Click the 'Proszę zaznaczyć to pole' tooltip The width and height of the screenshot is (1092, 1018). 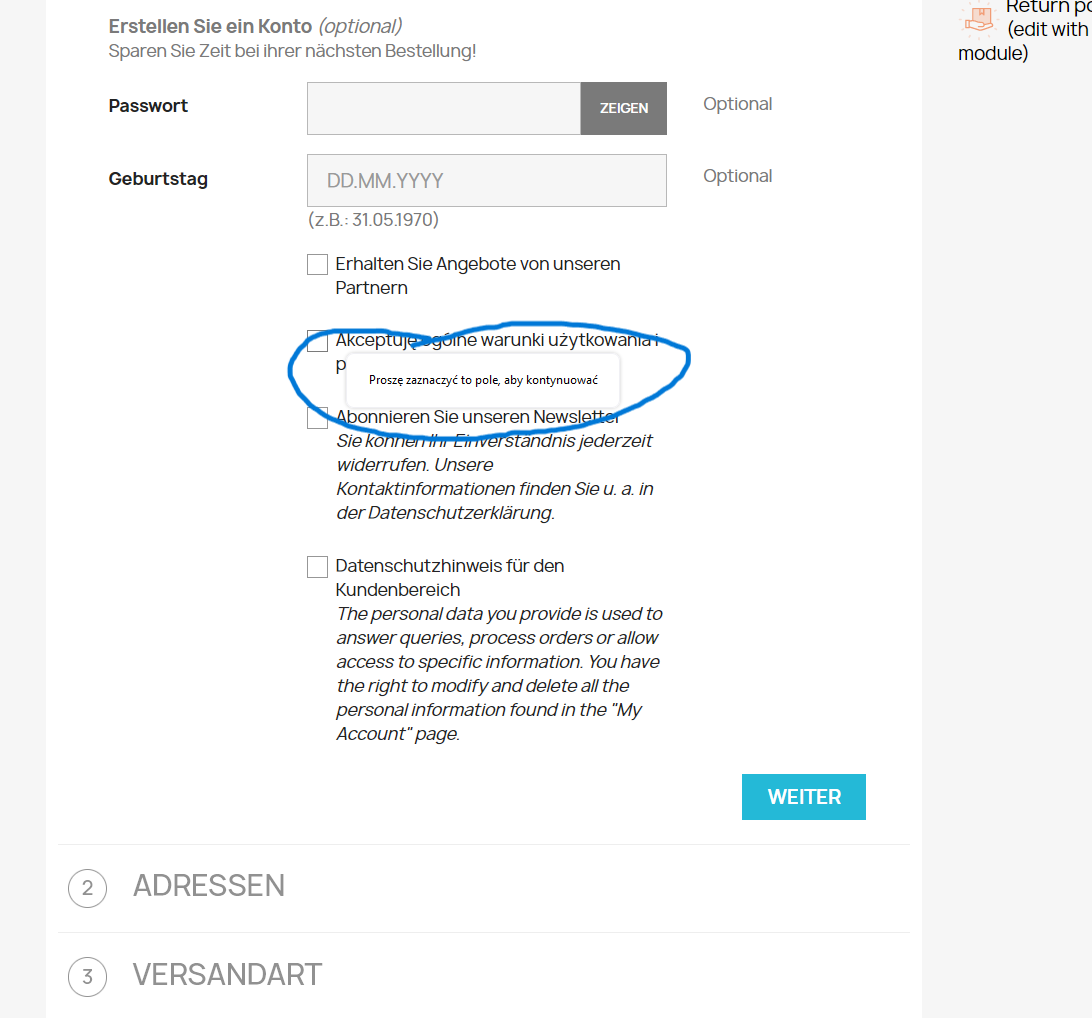(x=483, y=380)
